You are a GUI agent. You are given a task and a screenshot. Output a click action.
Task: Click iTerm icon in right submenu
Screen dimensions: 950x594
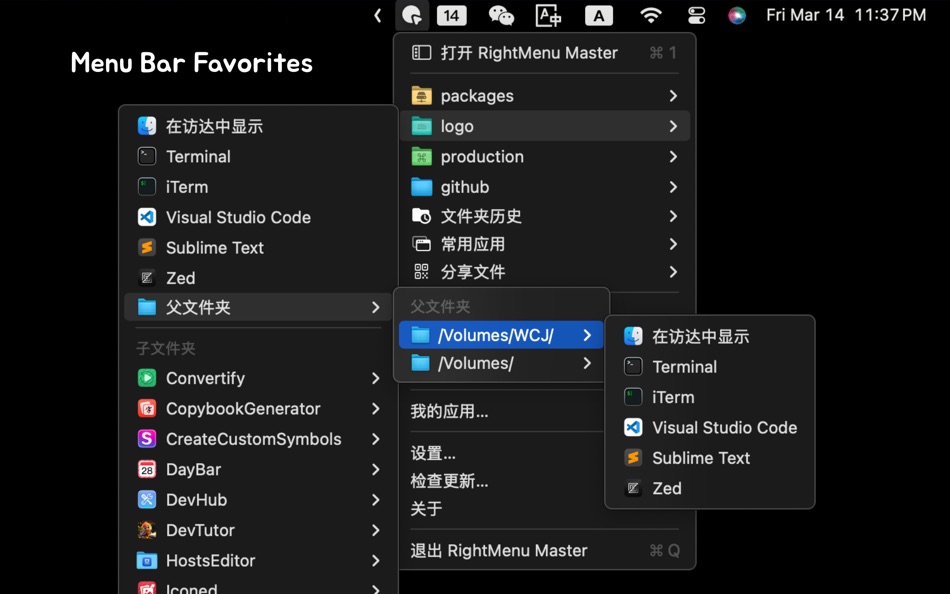tap(633, 397)
